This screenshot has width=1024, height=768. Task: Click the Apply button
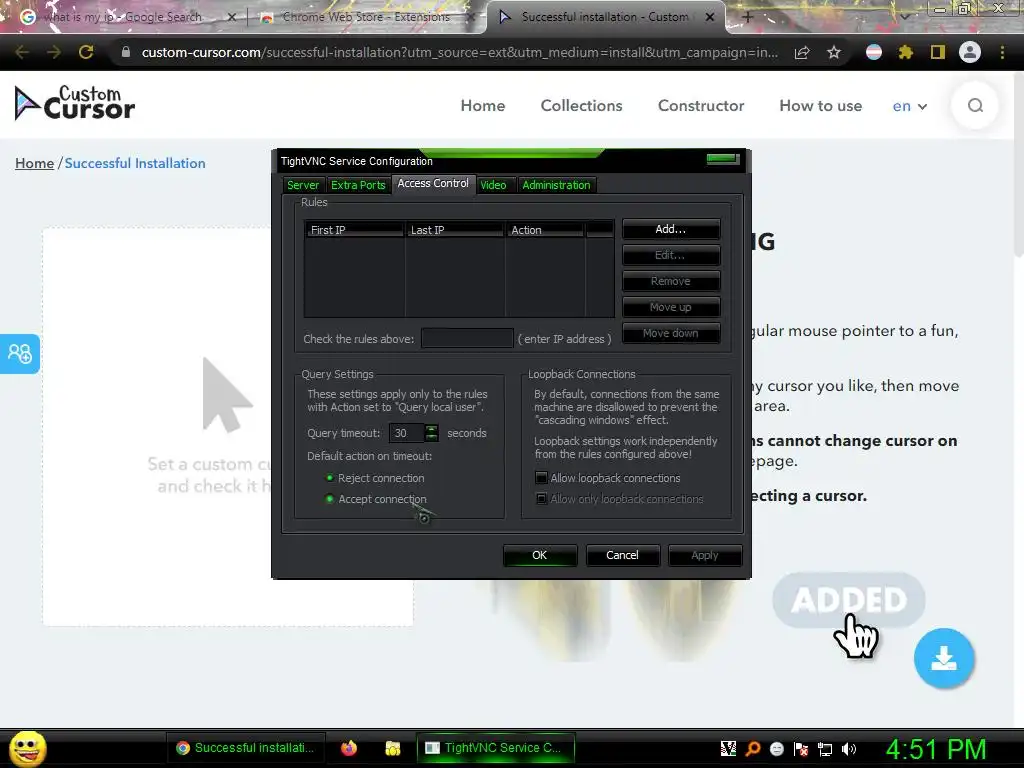(705, 555)
